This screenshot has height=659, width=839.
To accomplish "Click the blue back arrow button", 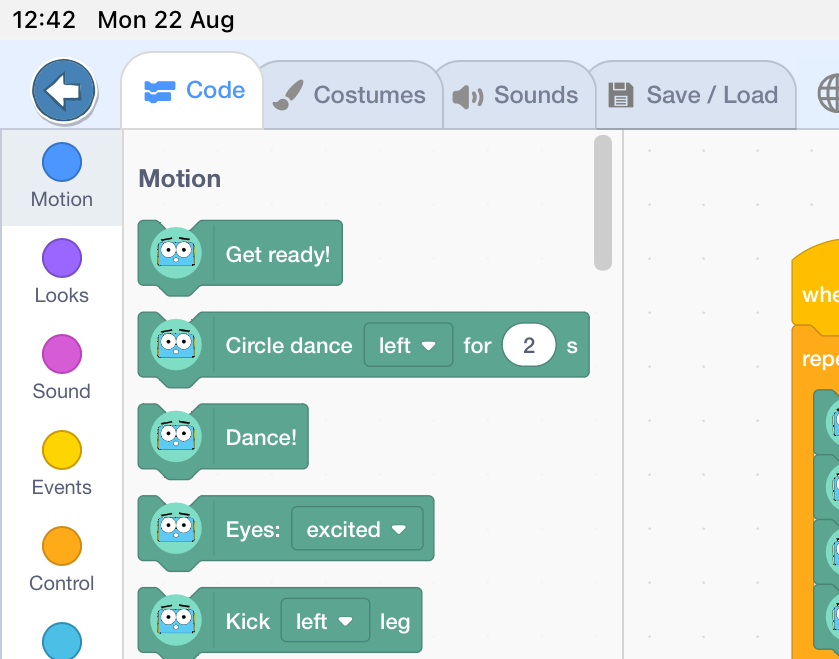I will [64, 92].
